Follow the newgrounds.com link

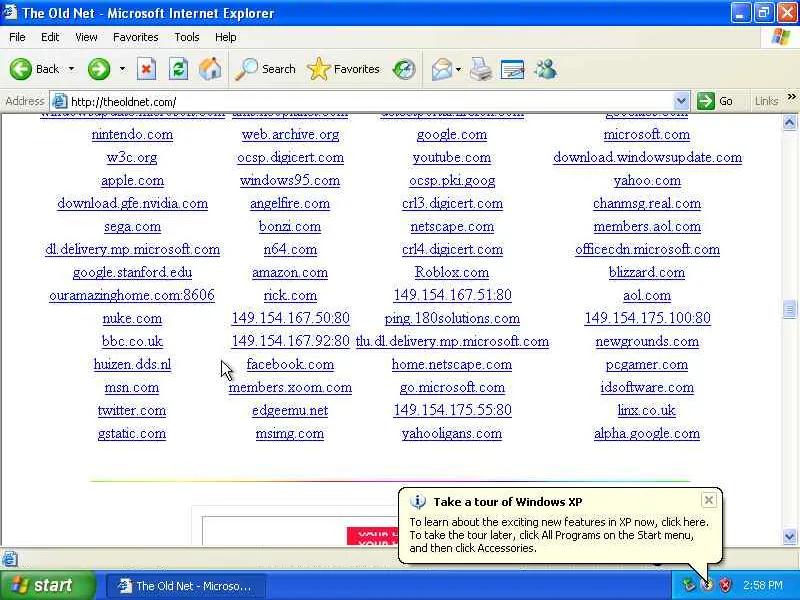(x=647, y=341)
